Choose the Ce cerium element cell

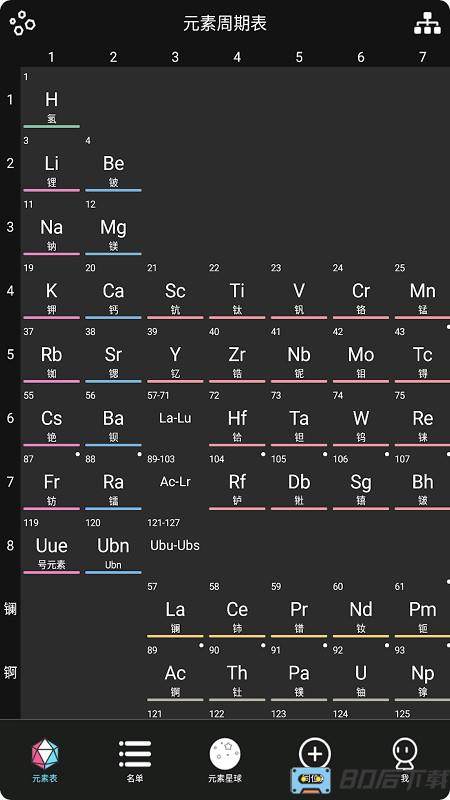point(237,609)
